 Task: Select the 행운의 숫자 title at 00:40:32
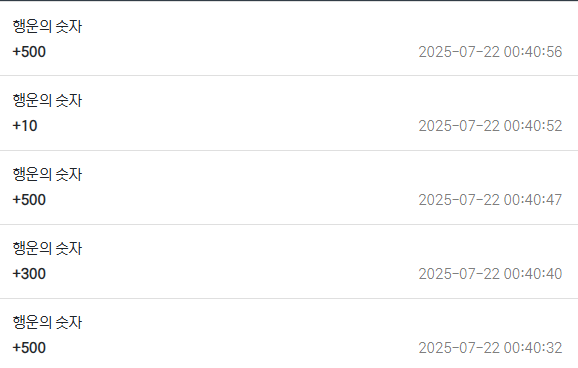click(47, 322)
